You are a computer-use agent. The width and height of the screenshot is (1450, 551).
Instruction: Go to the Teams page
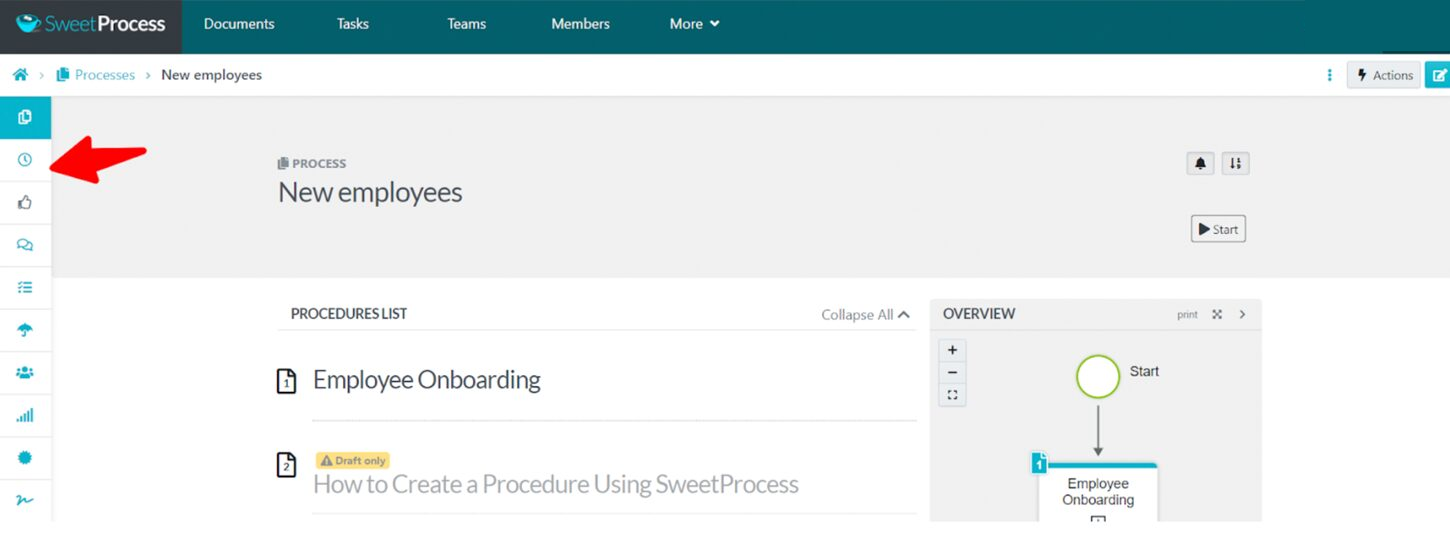(x=466, y=24)
